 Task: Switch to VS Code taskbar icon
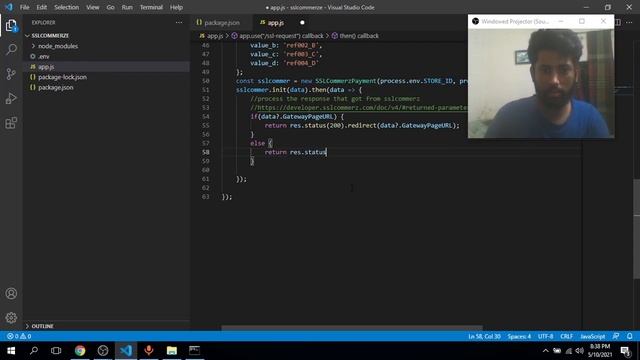126,351
